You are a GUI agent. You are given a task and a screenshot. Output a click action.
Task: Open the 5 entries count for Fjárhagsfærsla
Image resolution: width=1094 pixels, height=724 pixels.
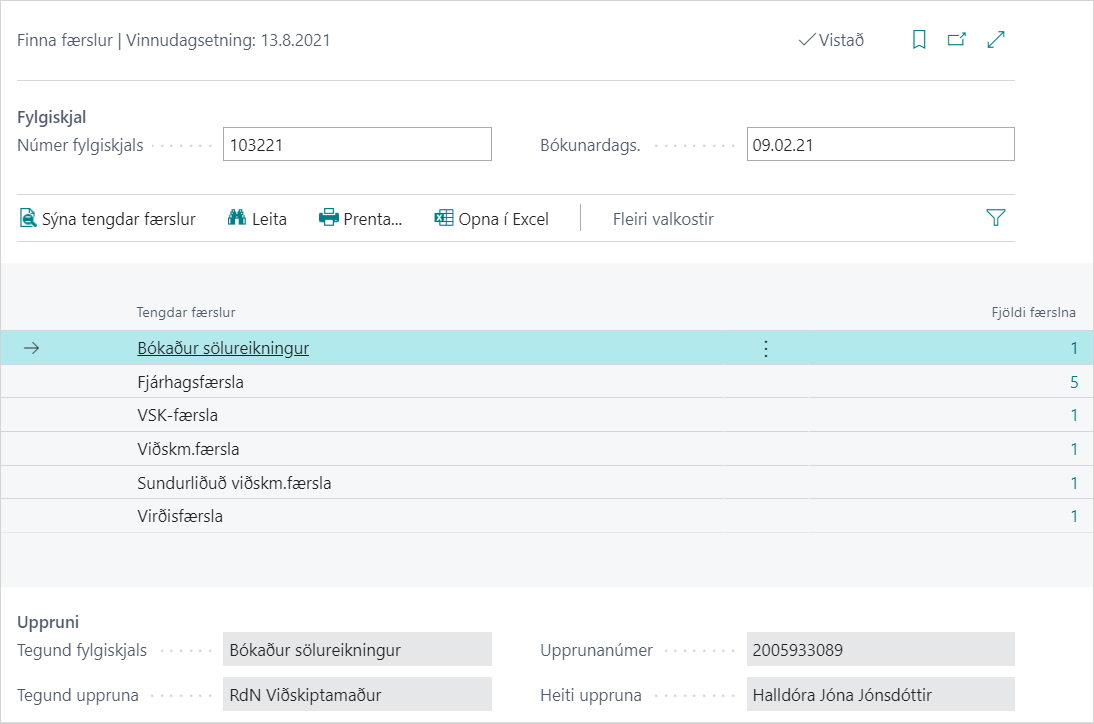pos(1074,382)
